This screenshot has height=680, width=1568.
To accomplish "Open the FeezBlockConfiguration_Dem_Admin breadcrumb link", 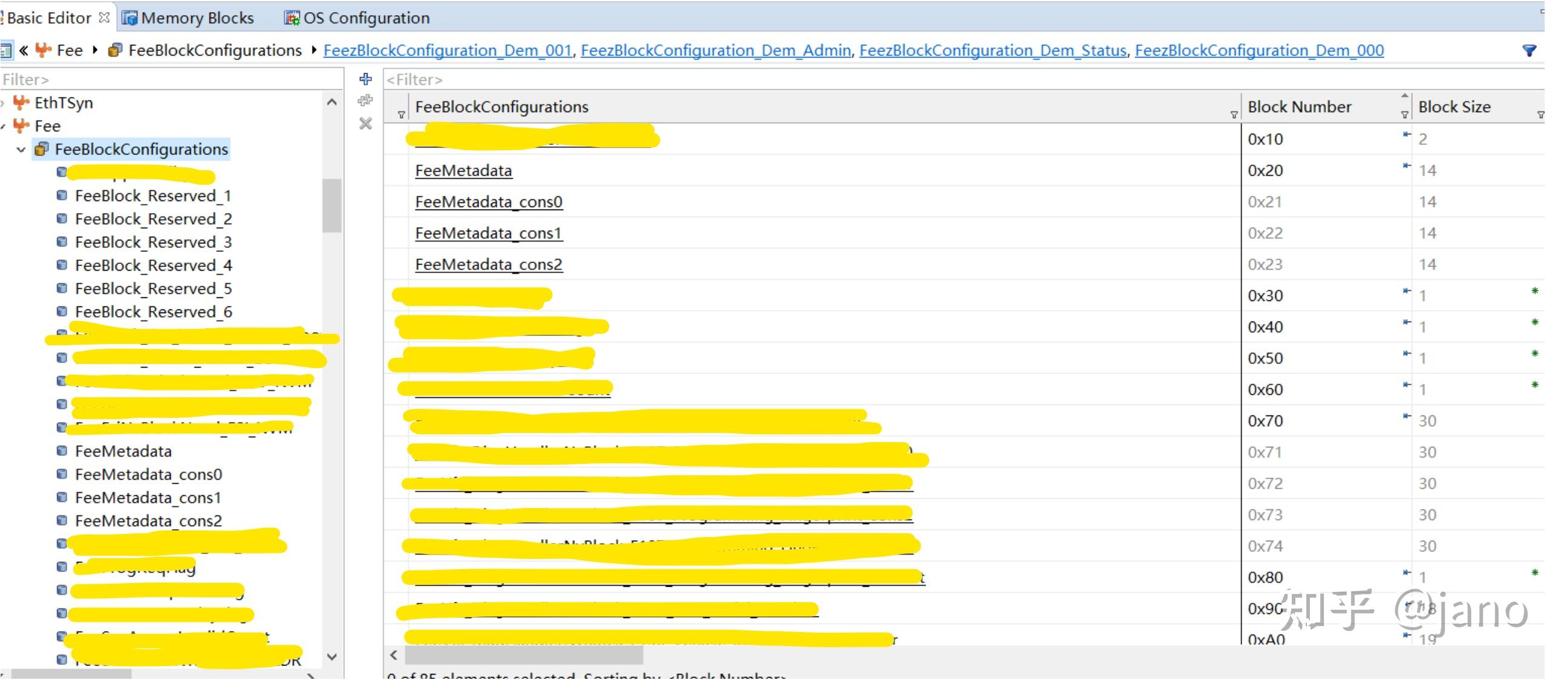I will point(716,50).
